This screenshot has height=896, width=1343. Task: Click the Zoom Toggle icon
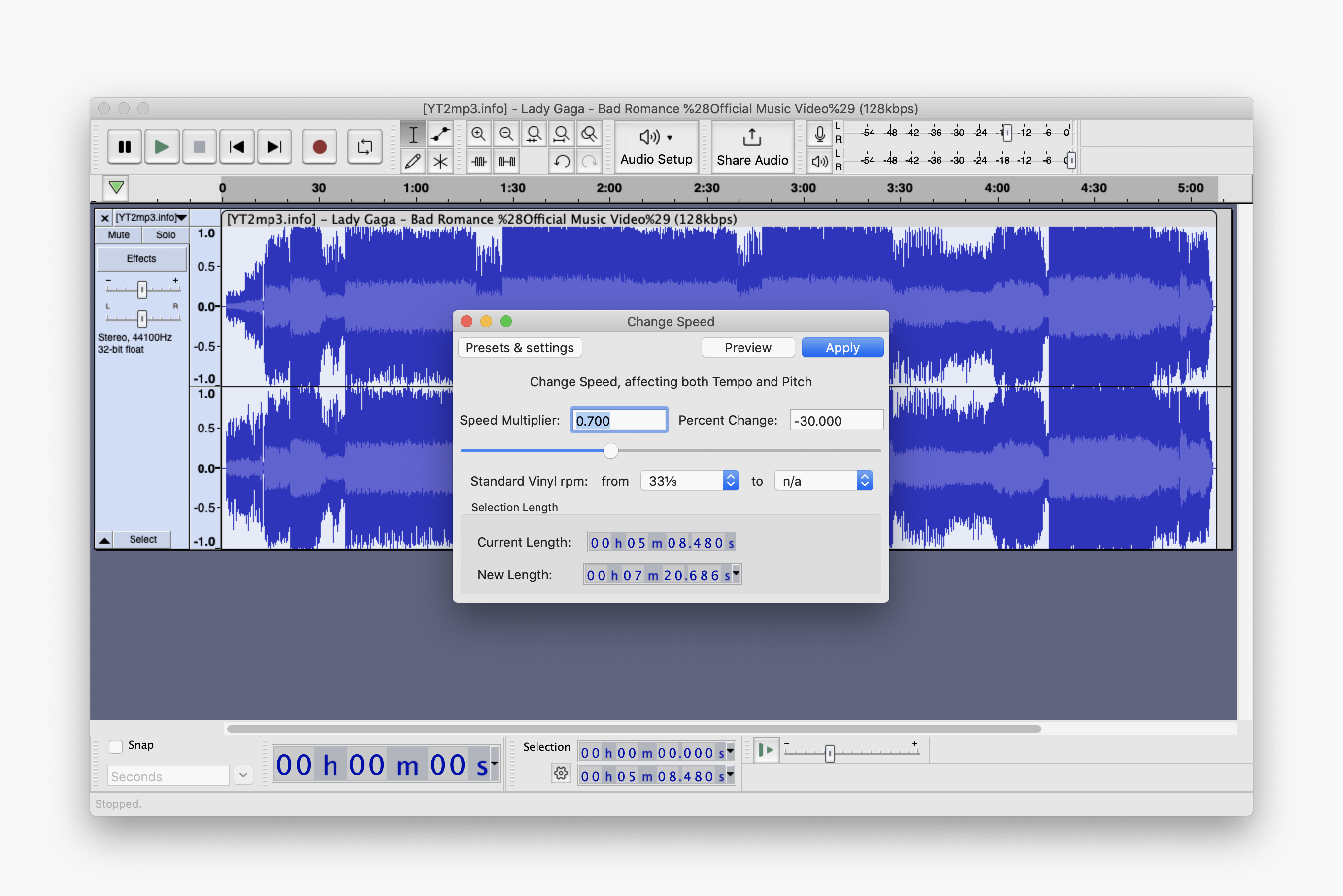click(589, 134)
